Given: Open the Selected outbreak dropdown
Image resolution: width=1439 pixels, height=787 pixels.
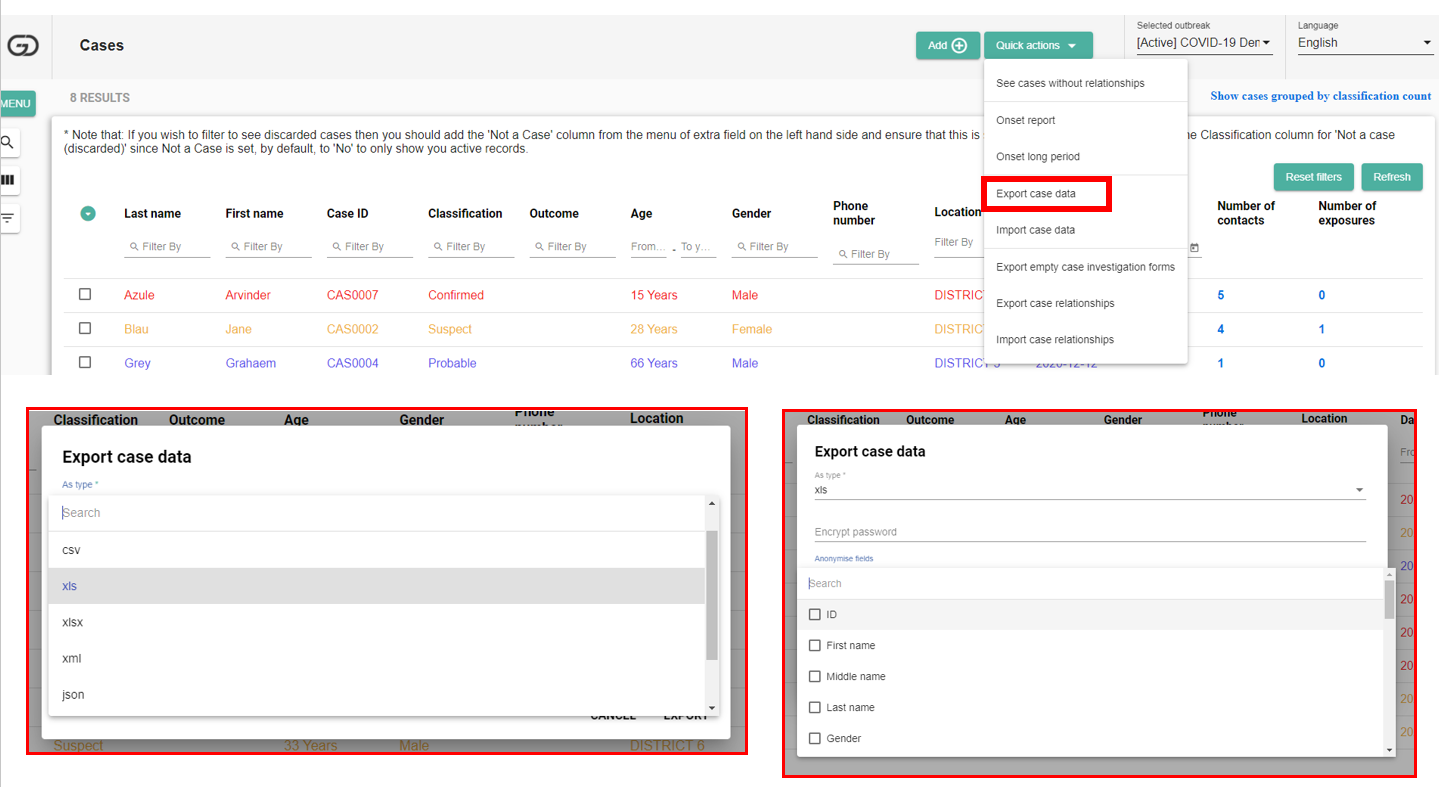Looking at the screenshot, I should [1204, 43].
